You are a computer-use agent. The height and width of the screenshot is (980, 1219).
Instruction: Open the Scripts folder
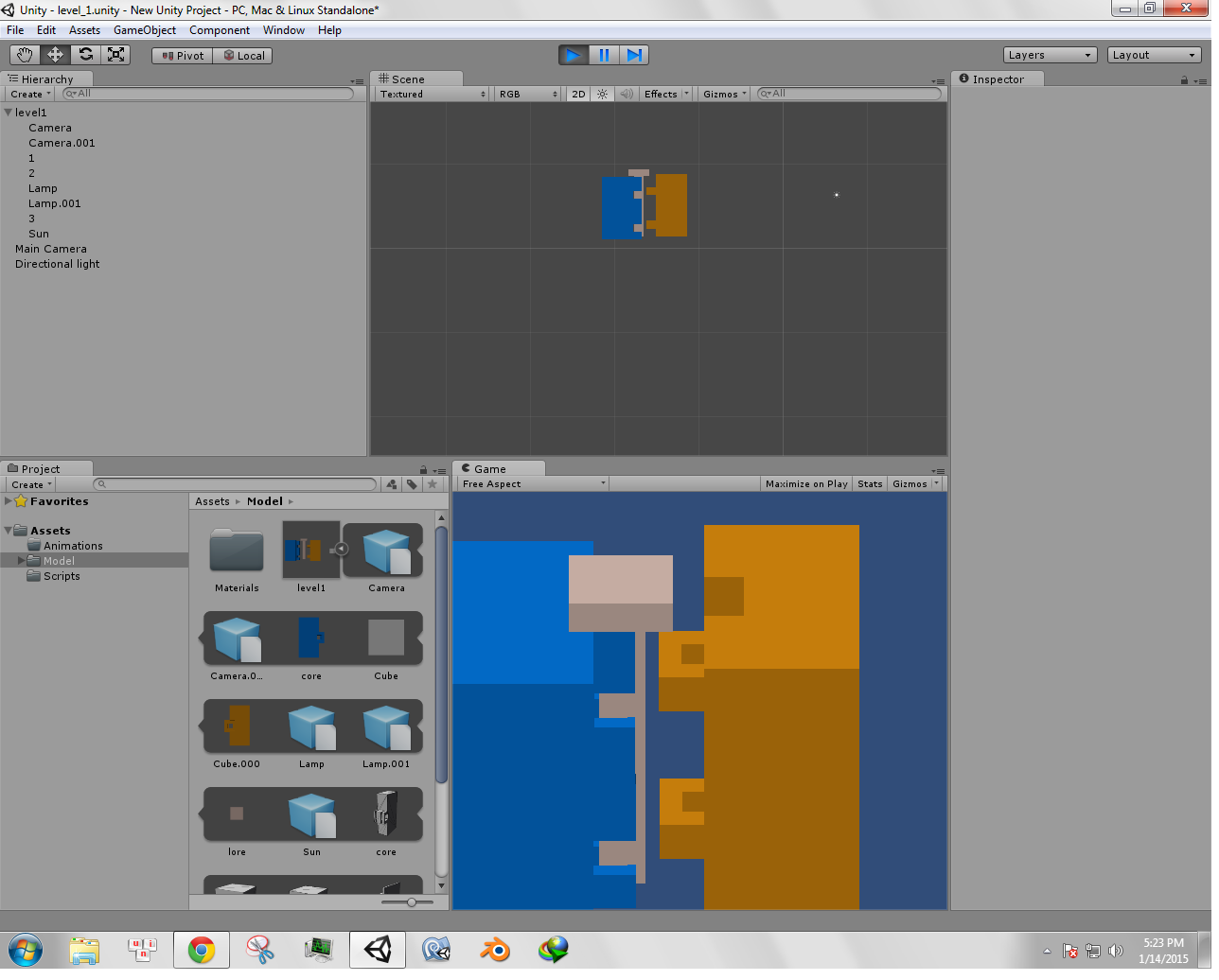click(x=62, y=576)
